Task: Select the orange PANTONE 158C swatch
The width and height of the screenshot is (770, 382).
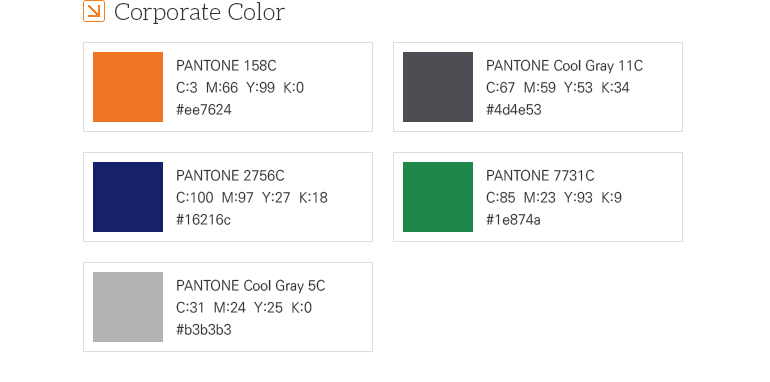Action: tap(128, 87)
